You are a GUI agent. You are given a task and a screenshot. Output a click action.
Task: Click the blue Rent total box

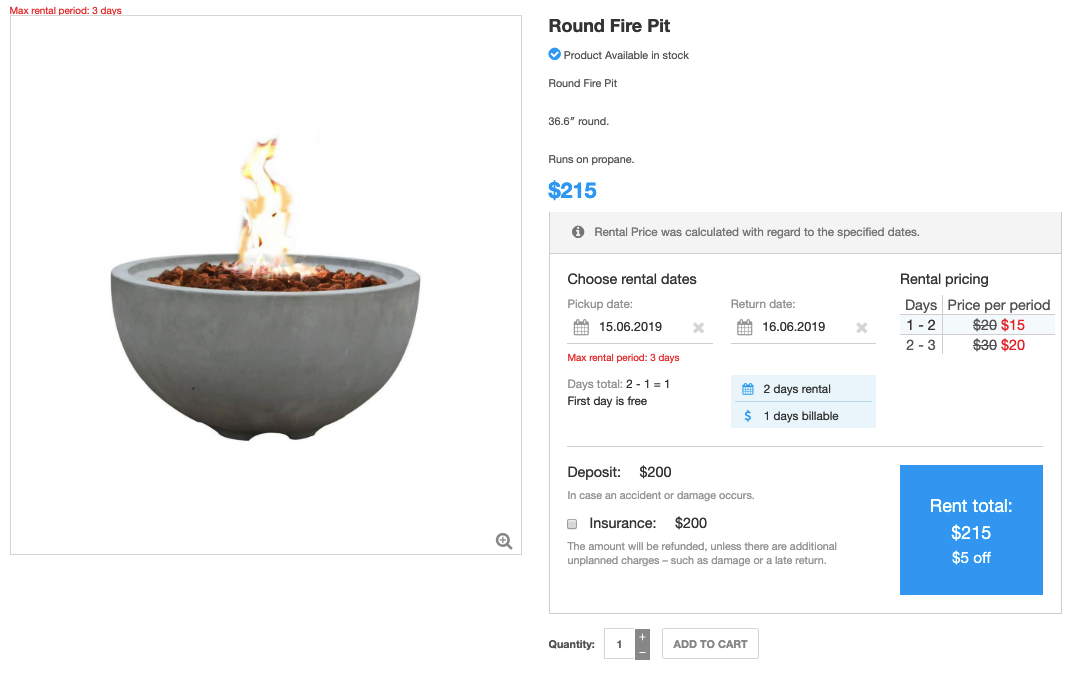(971, 530)
